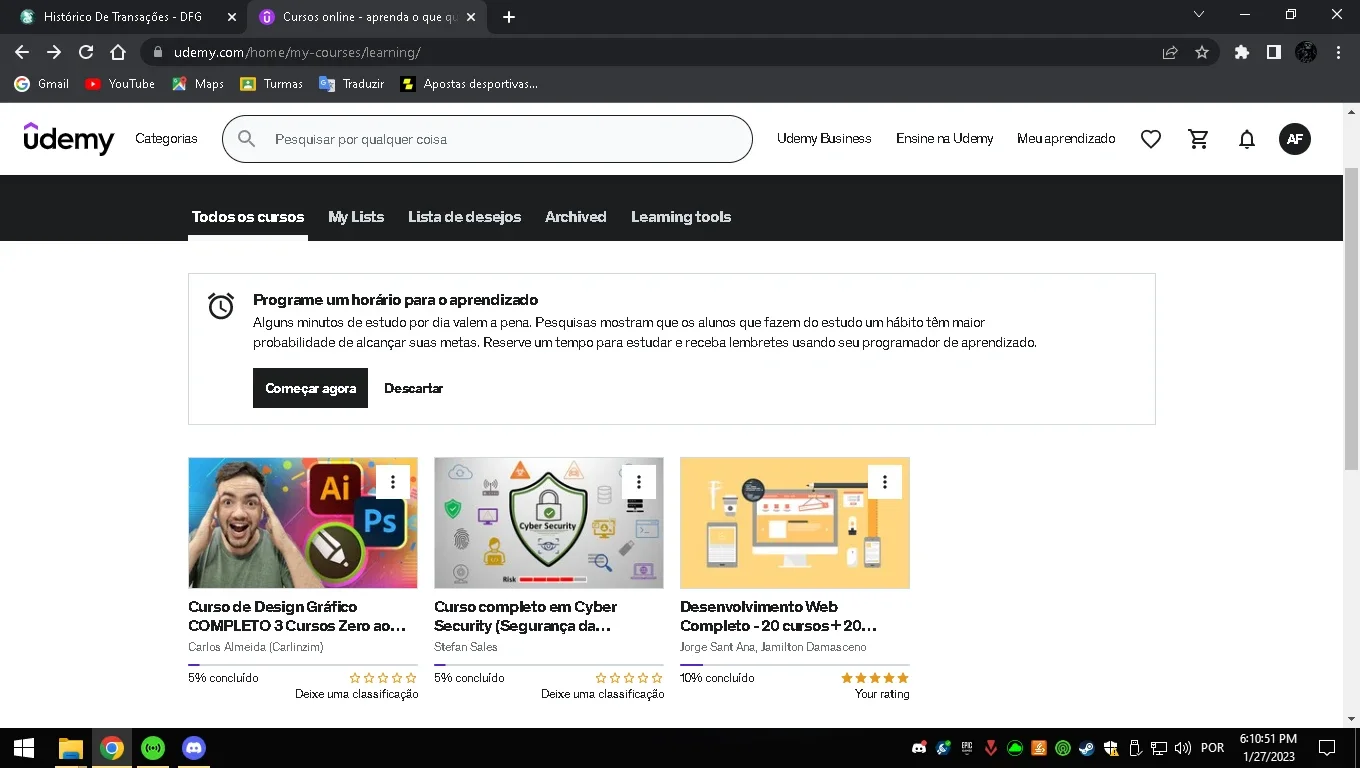The image size is (1360, 768).
Task: Switch to the My Lists tab
Action: click(356, 217)
